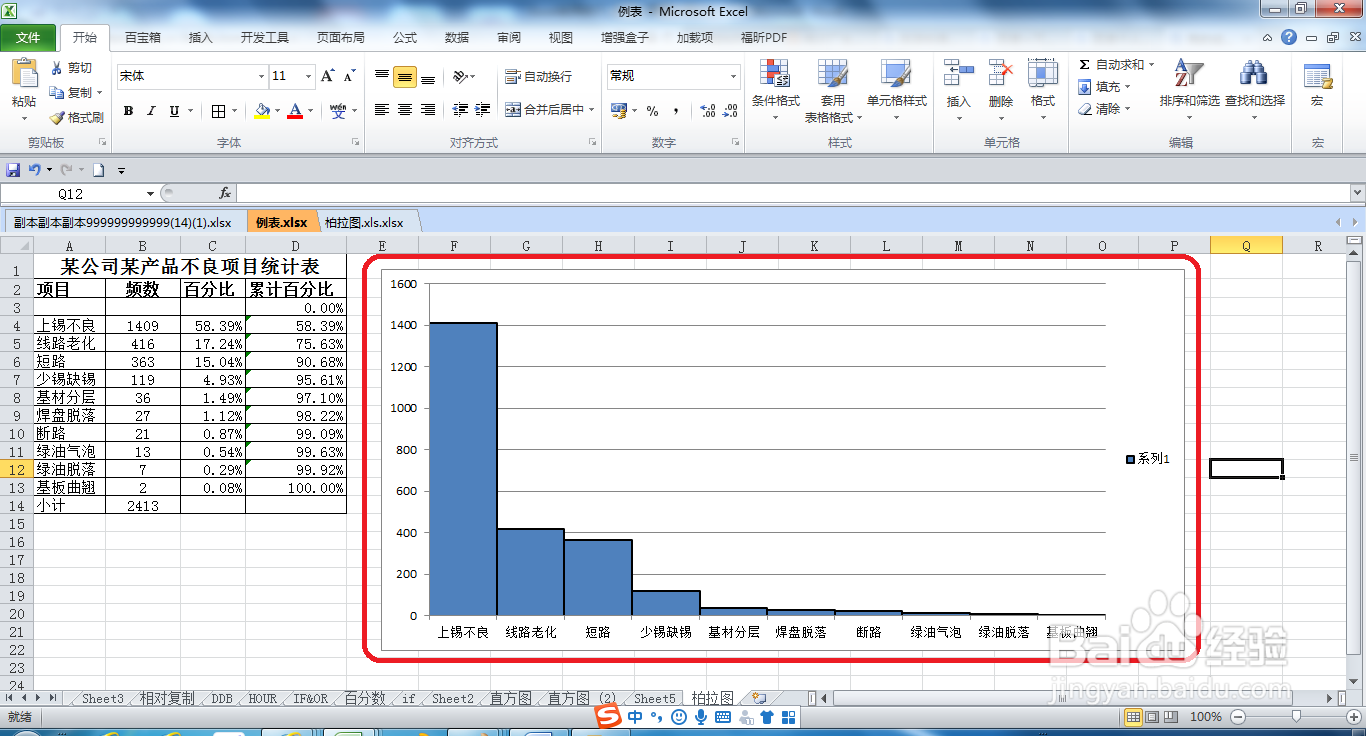Click Save icon in quick access toolbar
1366x736 pixels.
coord(13,170)
